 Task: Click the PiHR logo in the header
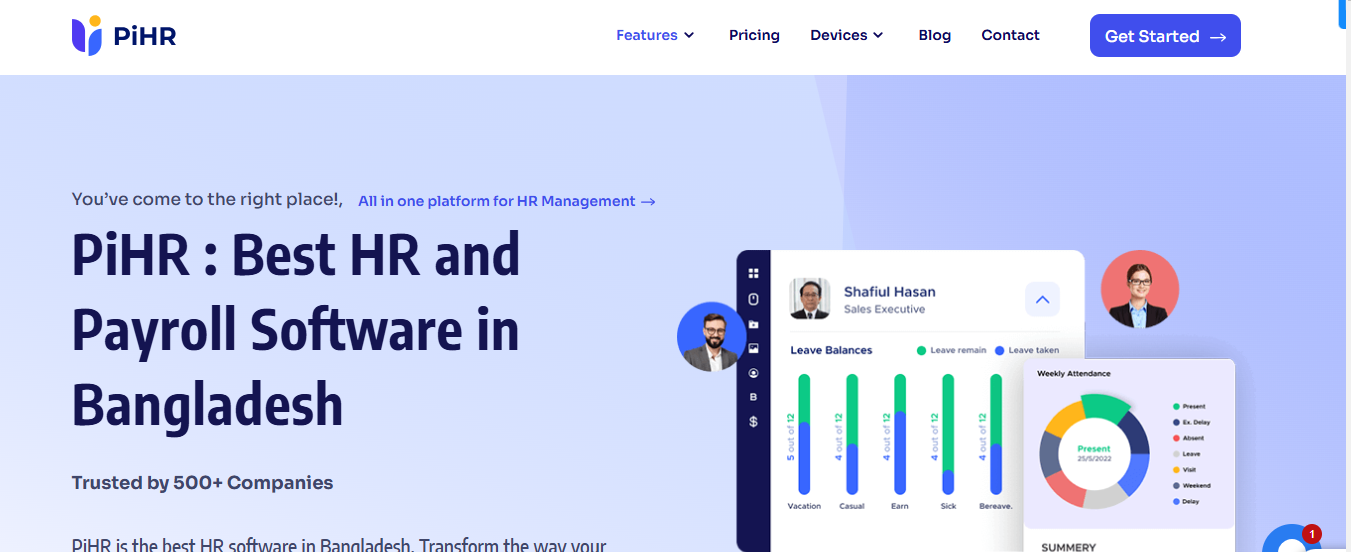[124, 36]
